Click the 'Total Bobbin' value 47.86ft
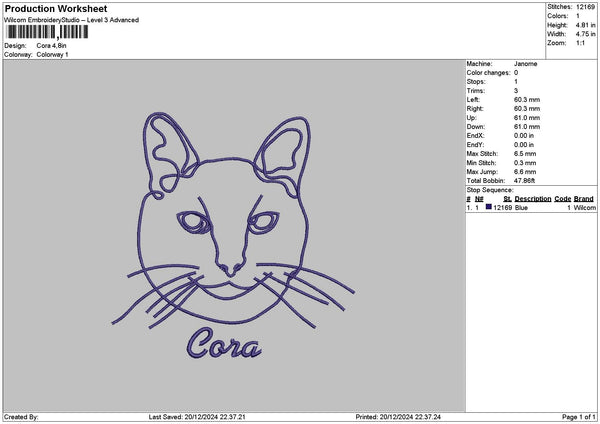The image size is (600, 424). (x=527, y=180)
